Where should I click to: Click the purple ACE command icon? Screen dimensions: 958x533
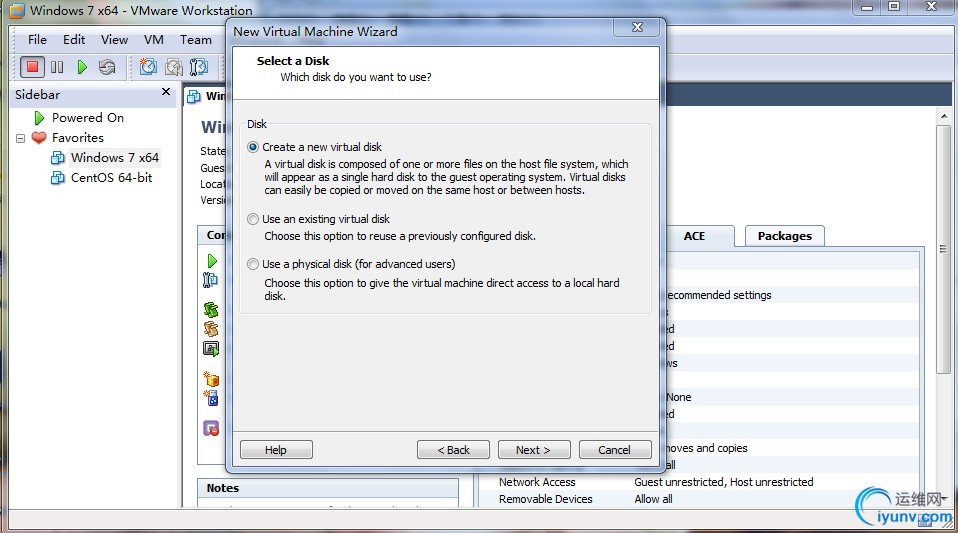tap(211, 428)
